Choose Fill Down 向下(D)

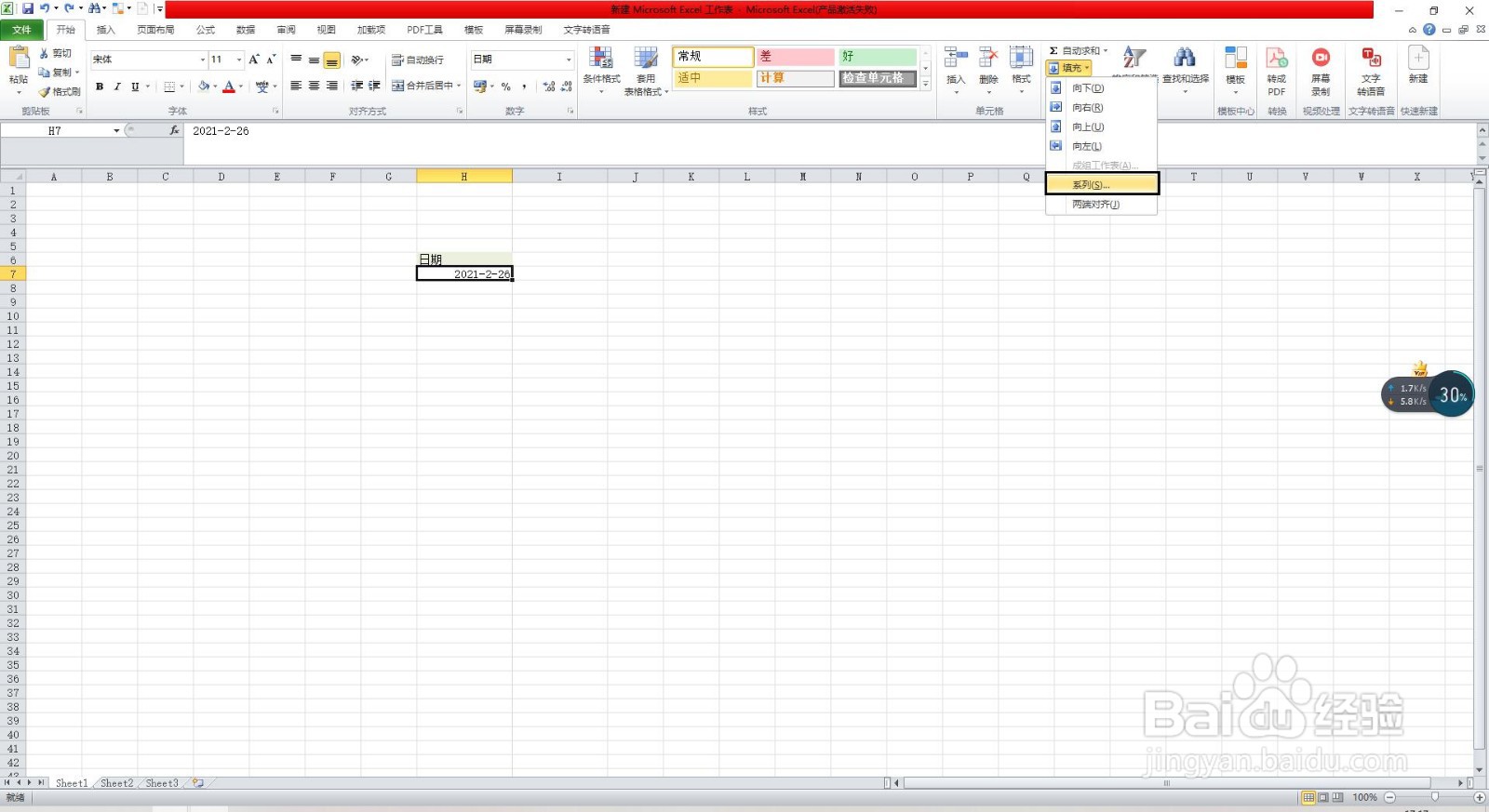click(1102, 88)
